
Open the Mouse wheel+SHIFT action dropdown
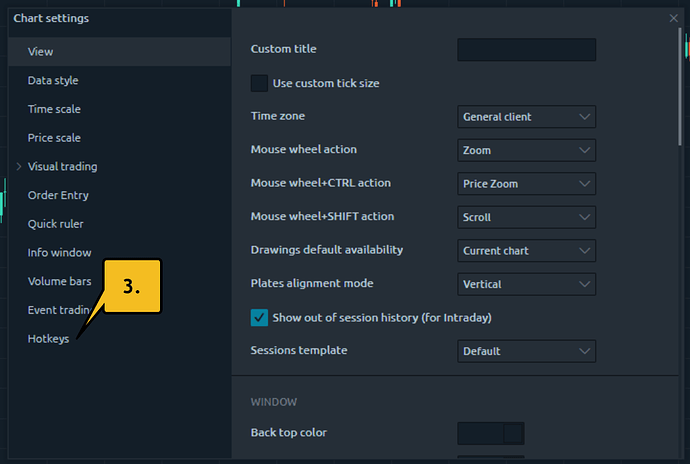pos(526,217)
